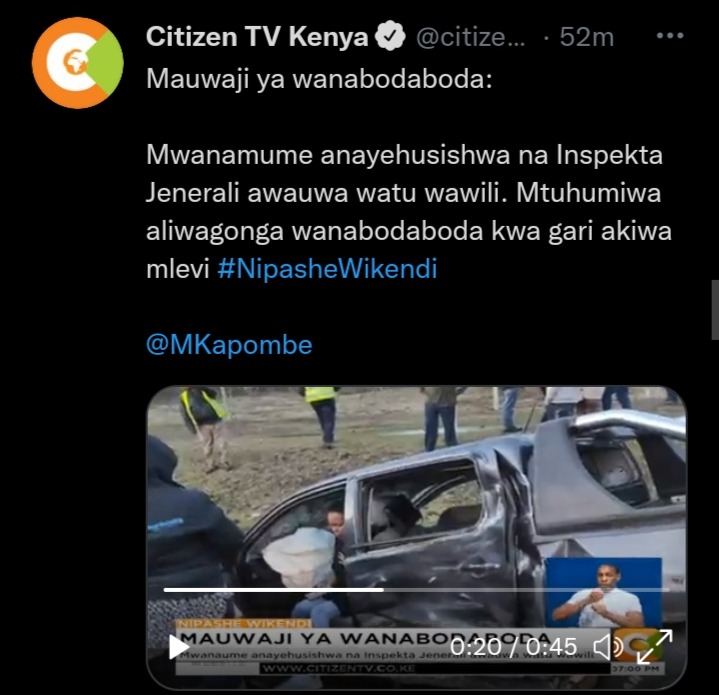This screenshot has width=719, height=695.
Task: Open the @citize... handle link
Action: pyautogui.click(x=470, y=37)
